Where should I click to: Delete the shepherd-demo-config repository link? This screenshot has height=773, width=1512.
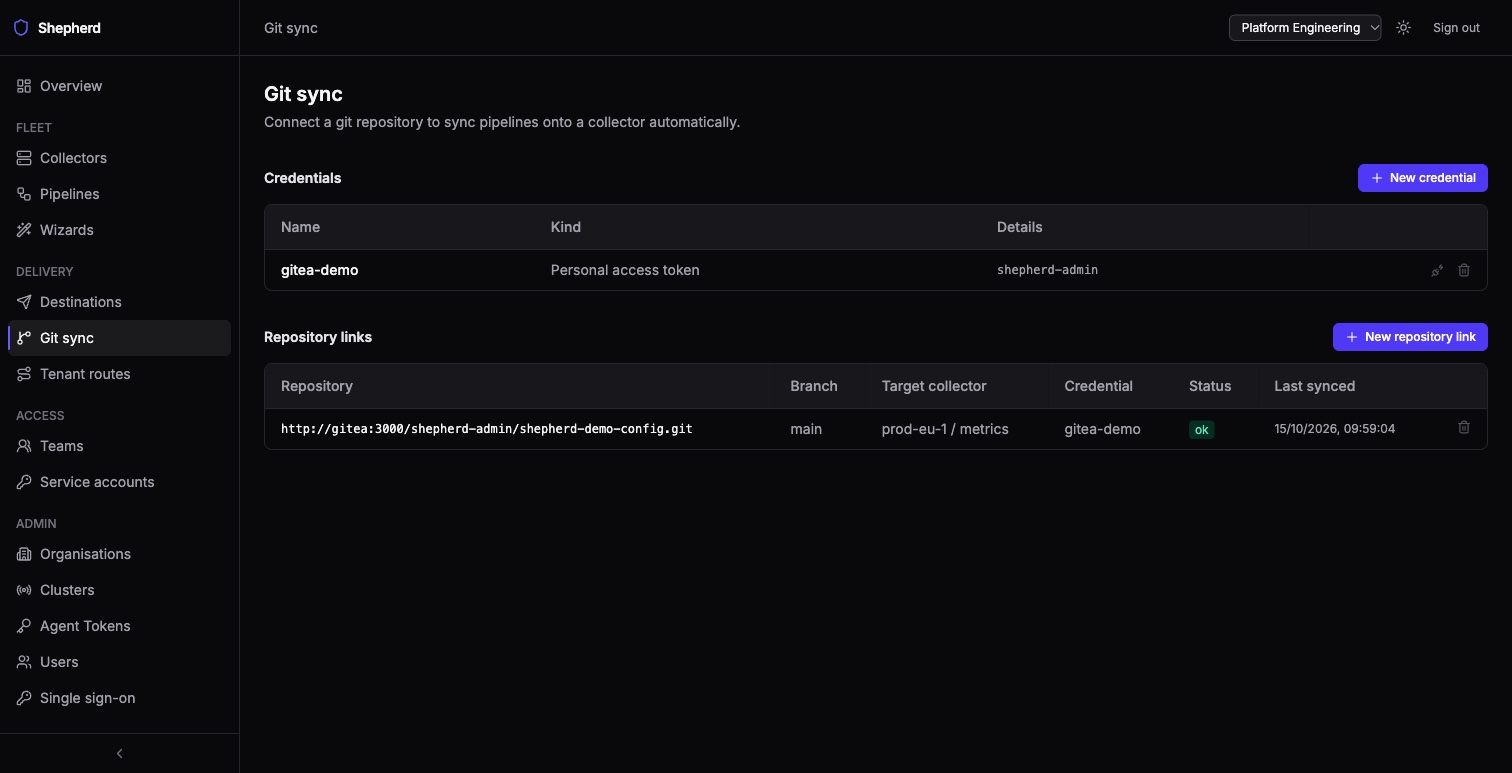[1464, 428]
